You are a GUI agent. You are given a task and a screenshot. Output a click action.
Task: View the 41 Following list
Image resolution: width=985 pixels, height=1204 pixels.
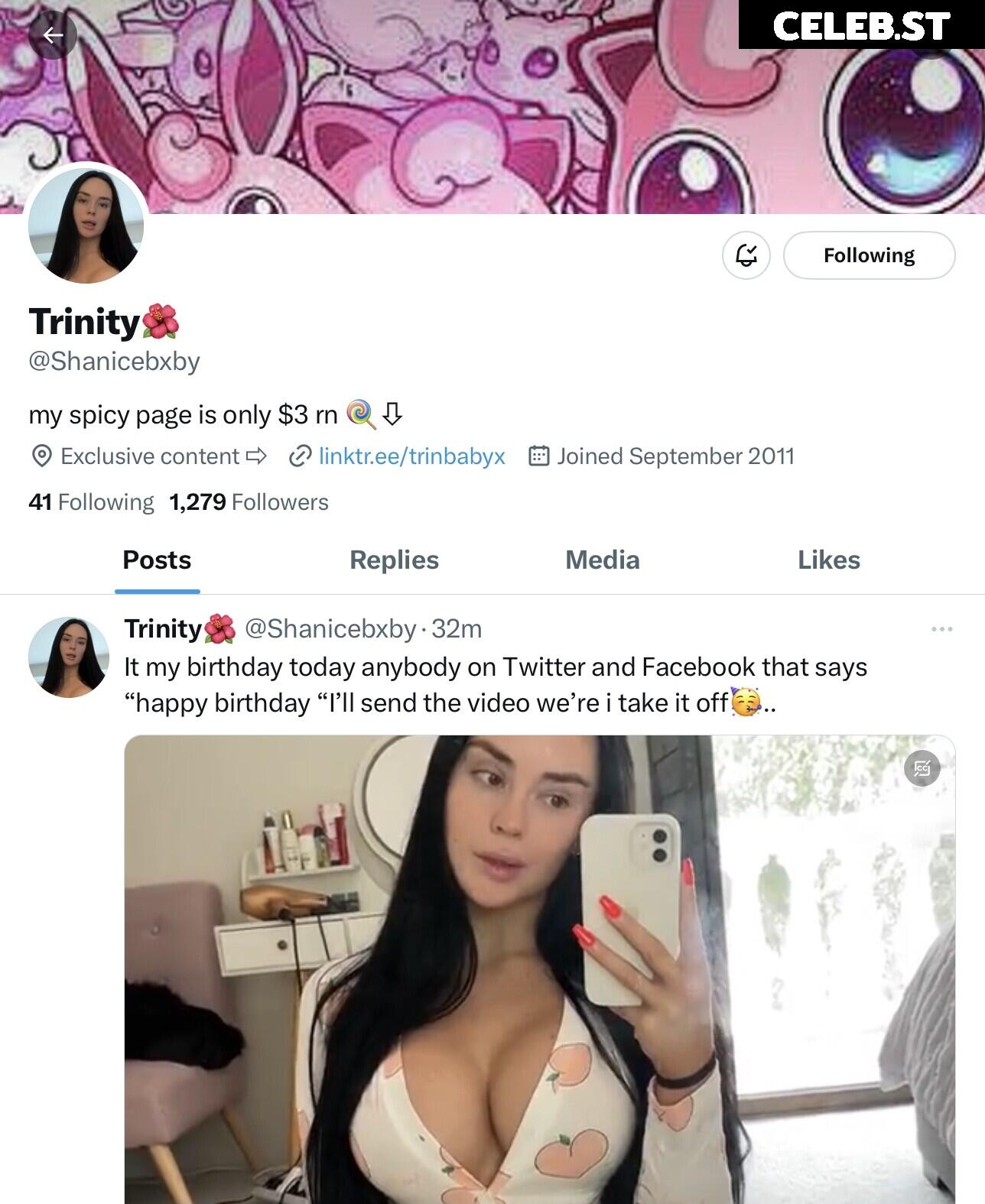pos(91,502)
